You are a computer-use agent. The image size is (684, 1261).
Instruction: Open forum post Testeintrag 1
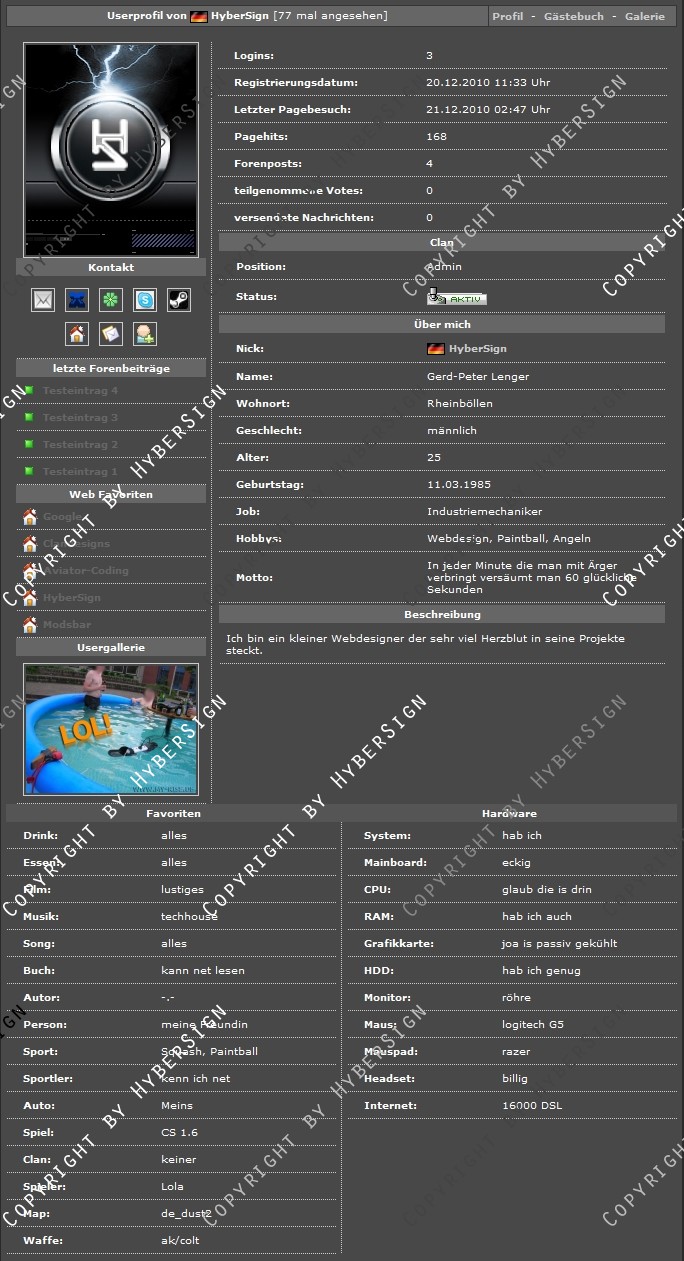tap(80, 472)
